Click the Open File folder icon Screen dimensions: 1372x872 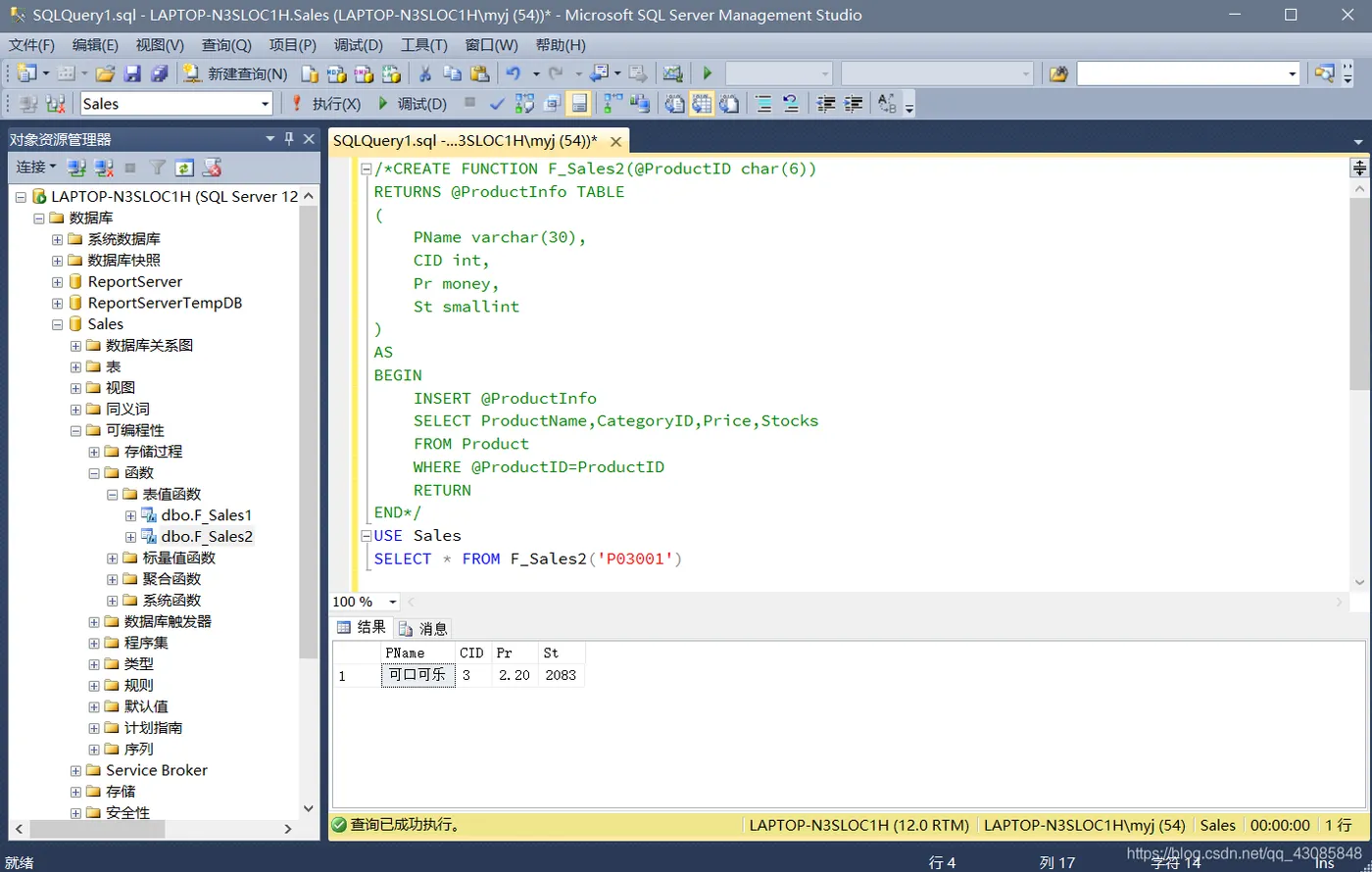click(105, 73)
